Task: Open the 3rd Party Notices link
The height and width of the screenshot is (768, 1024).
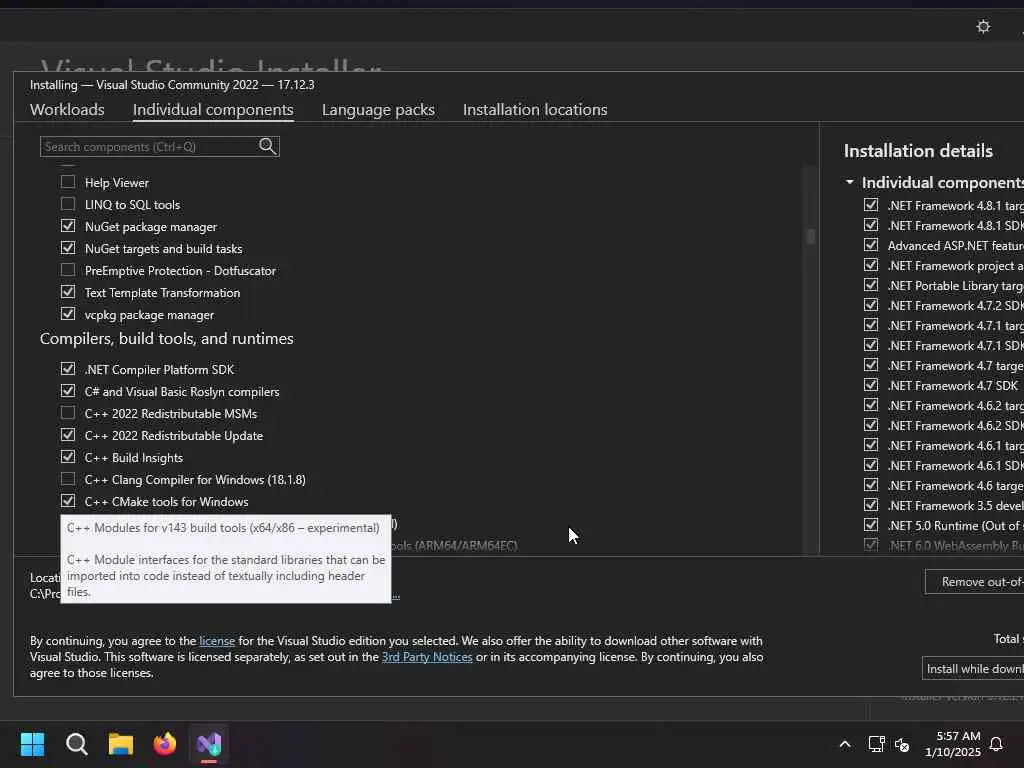Action: point(427,657)
